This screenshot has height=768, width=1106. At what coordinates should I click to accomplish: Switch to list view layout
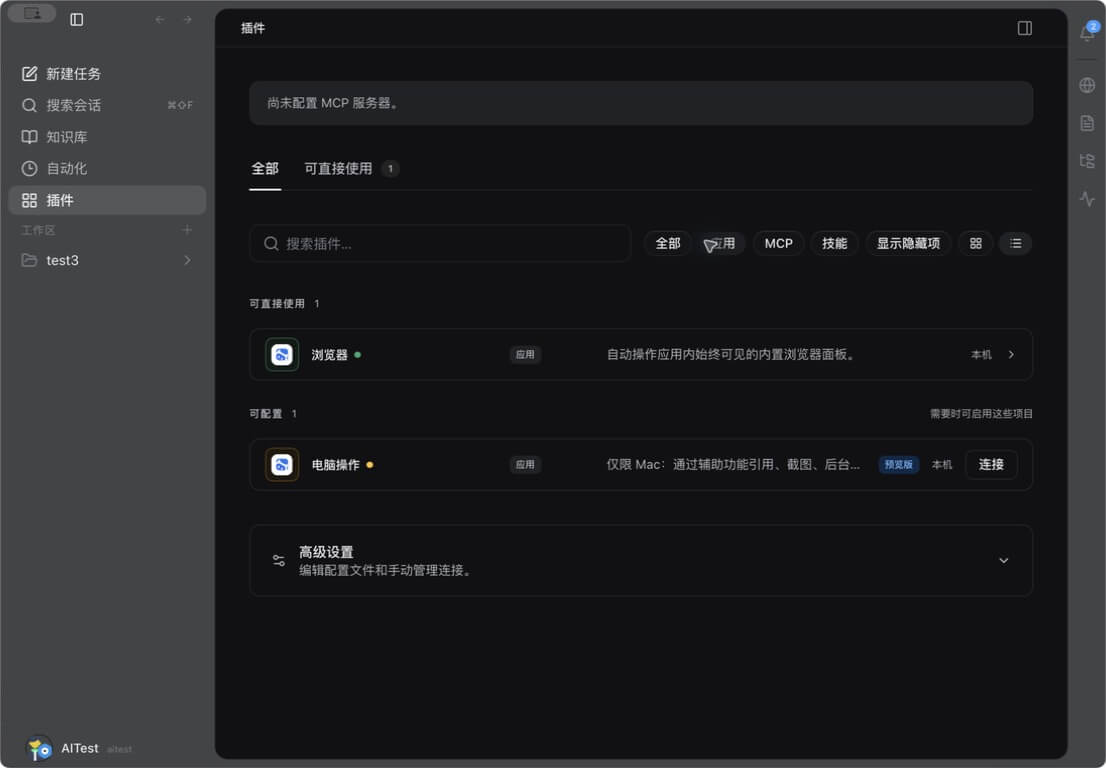1016,243
